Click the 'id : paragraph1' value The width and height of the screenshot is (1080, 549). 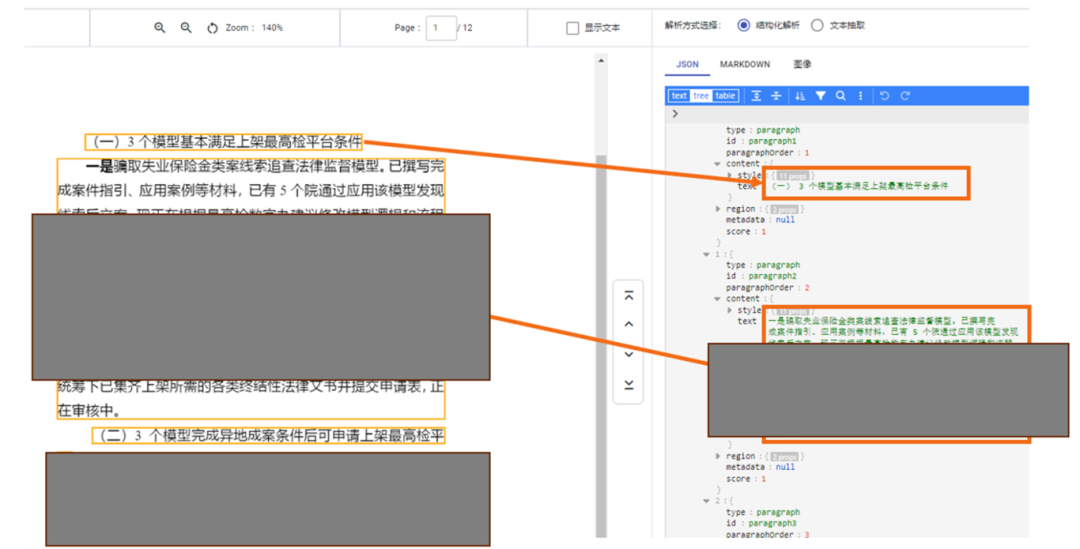point(772,141)
